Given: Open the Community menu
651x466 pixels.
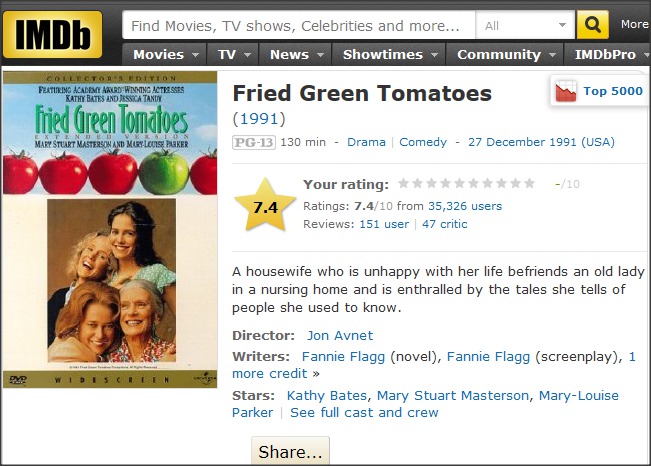Looking at the screenshot, I should (x=505, y=54).
